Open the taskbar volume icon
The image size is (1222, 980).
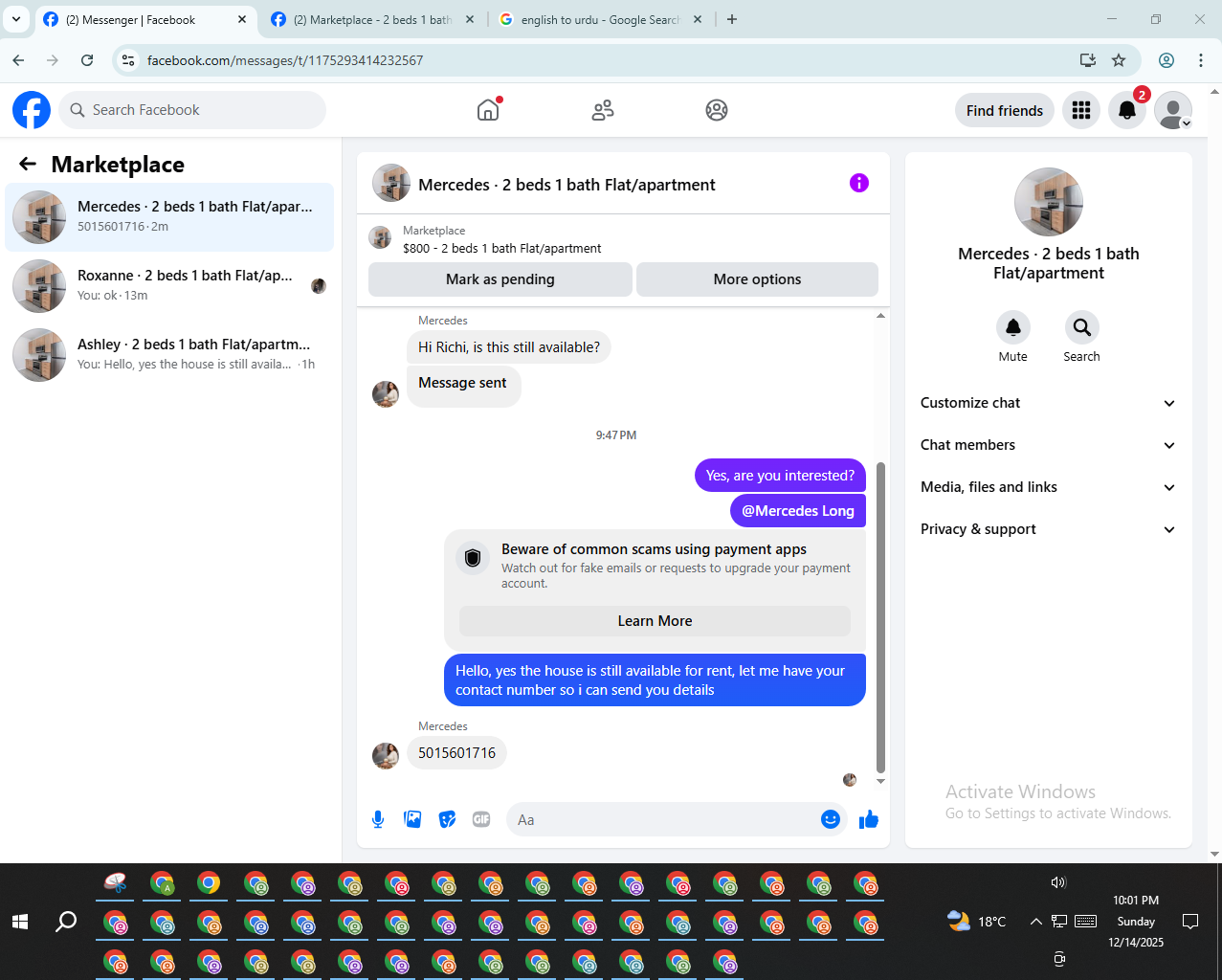pos(1058,882)
